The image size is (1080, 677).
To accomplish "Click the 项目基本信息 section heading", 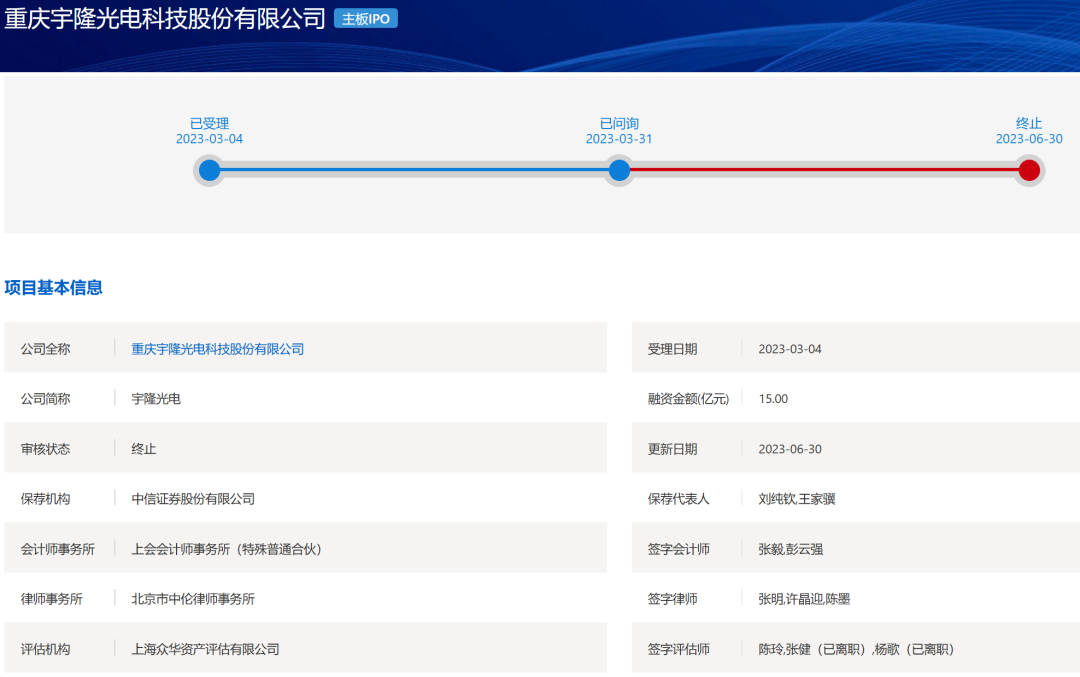I will coord(54,287).
